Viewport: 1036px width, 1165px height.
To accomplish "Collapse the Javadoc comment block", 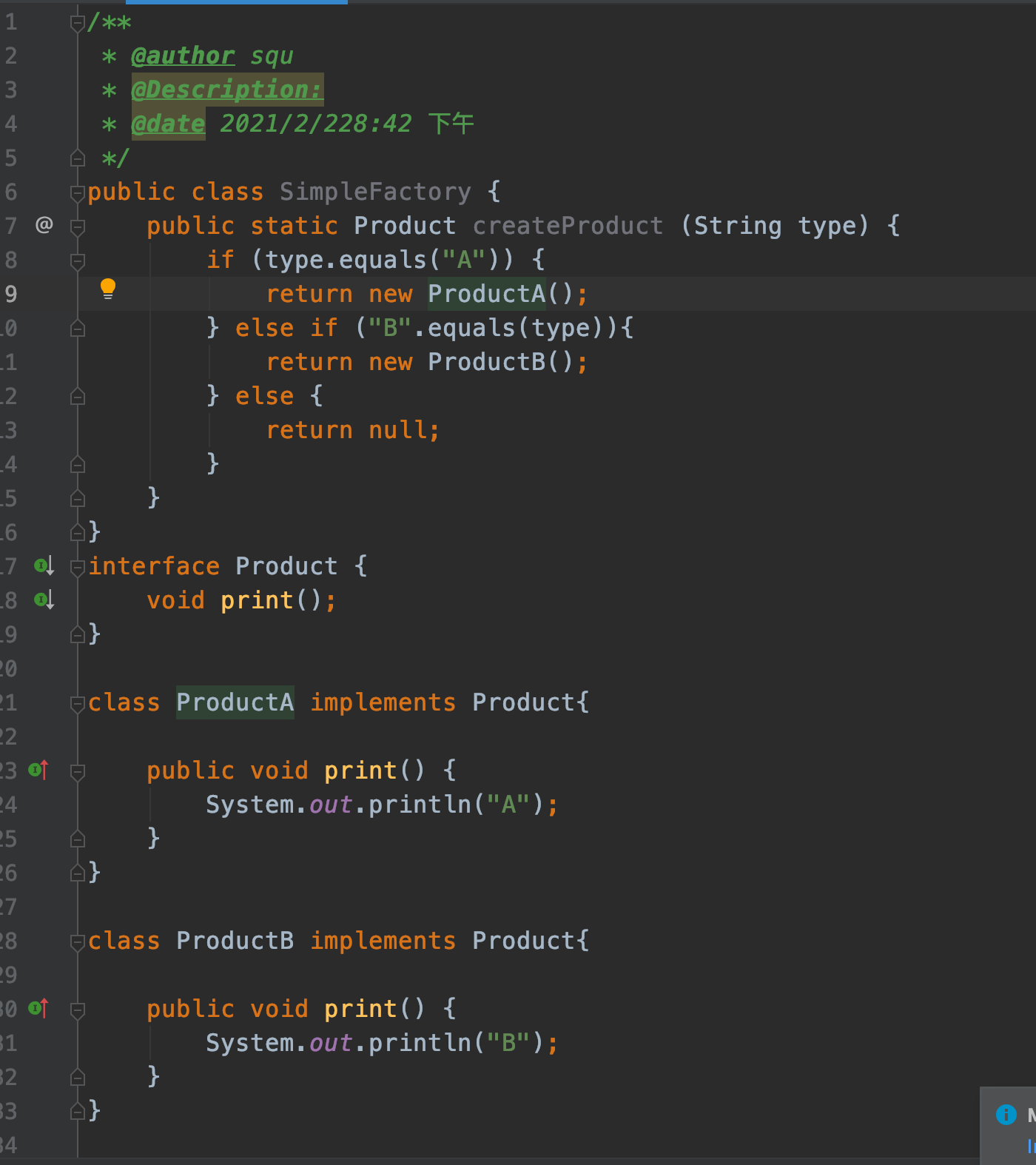I will pyautogui.click(x=78, y=23).
